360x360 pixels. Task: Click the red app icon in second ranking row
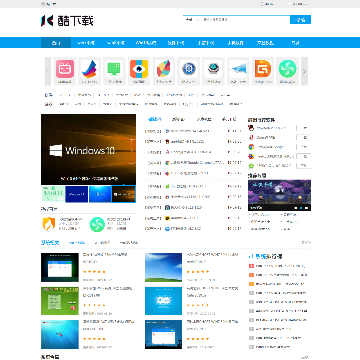point(251,137)
